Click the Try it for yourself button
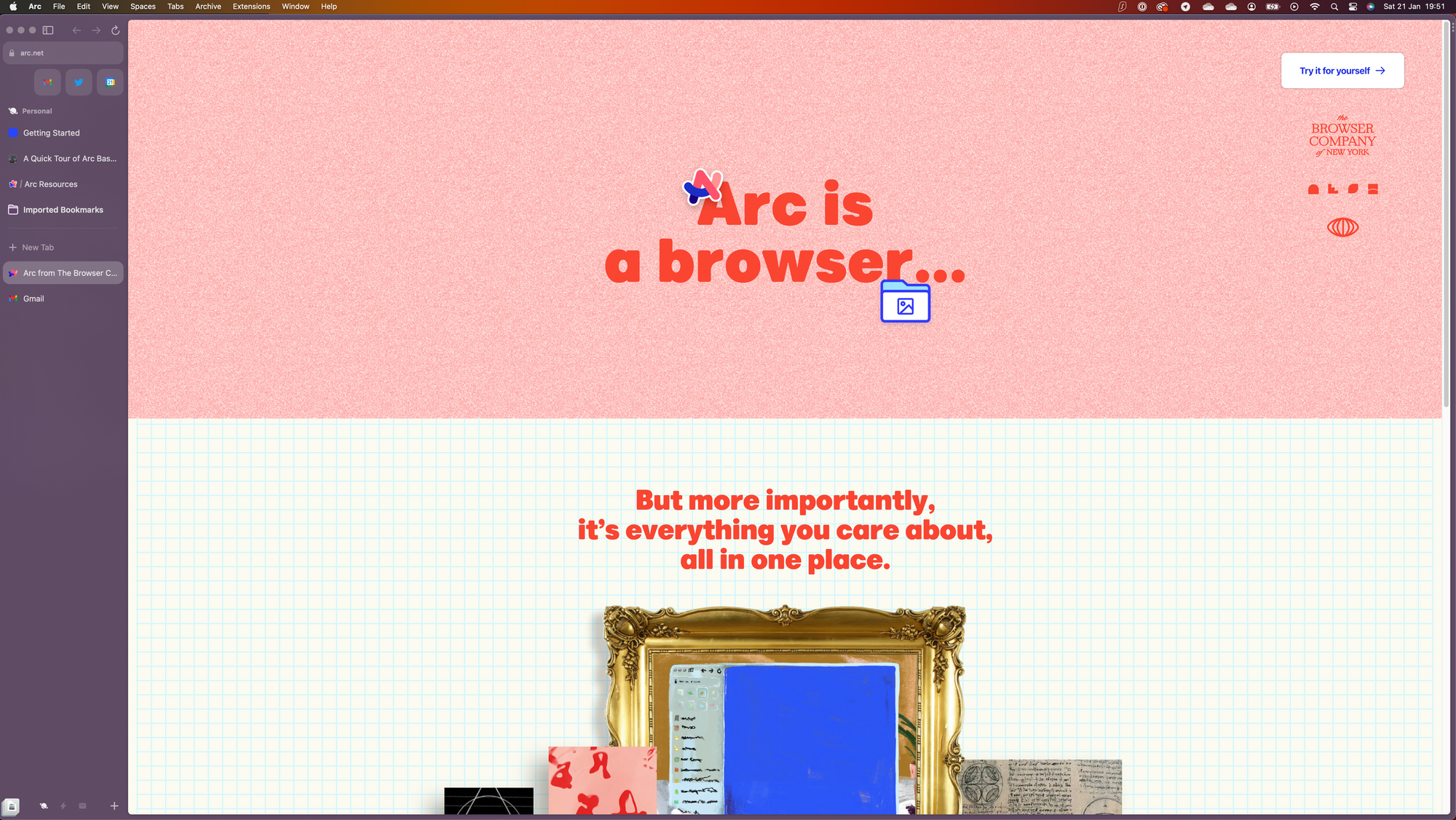This screenshot has width=1456, height=820. pyautogui.click(x=1342, y=70)
